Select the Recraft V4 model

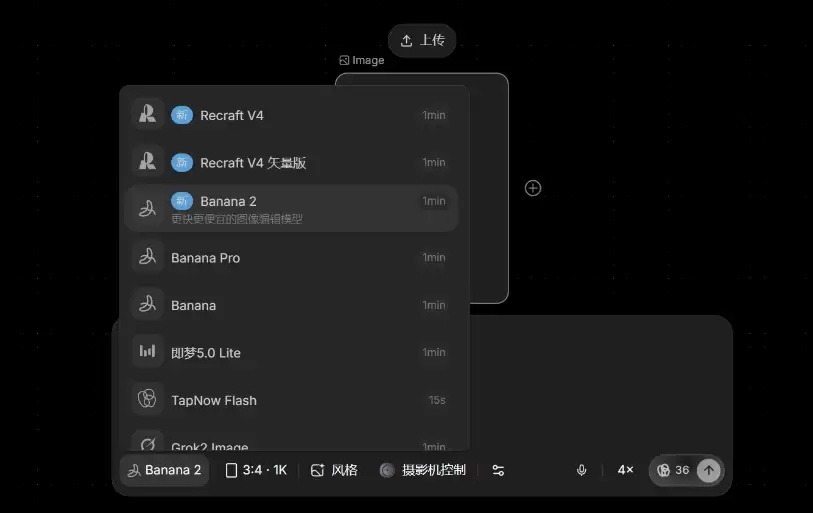click(291, 115)
